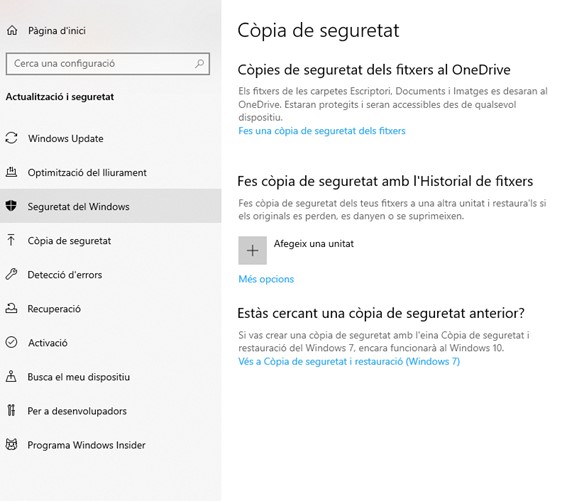Click the wrench icon for Detecció d'errors
Viewport: 567px width, 501px height.
[x=11, y=274]
